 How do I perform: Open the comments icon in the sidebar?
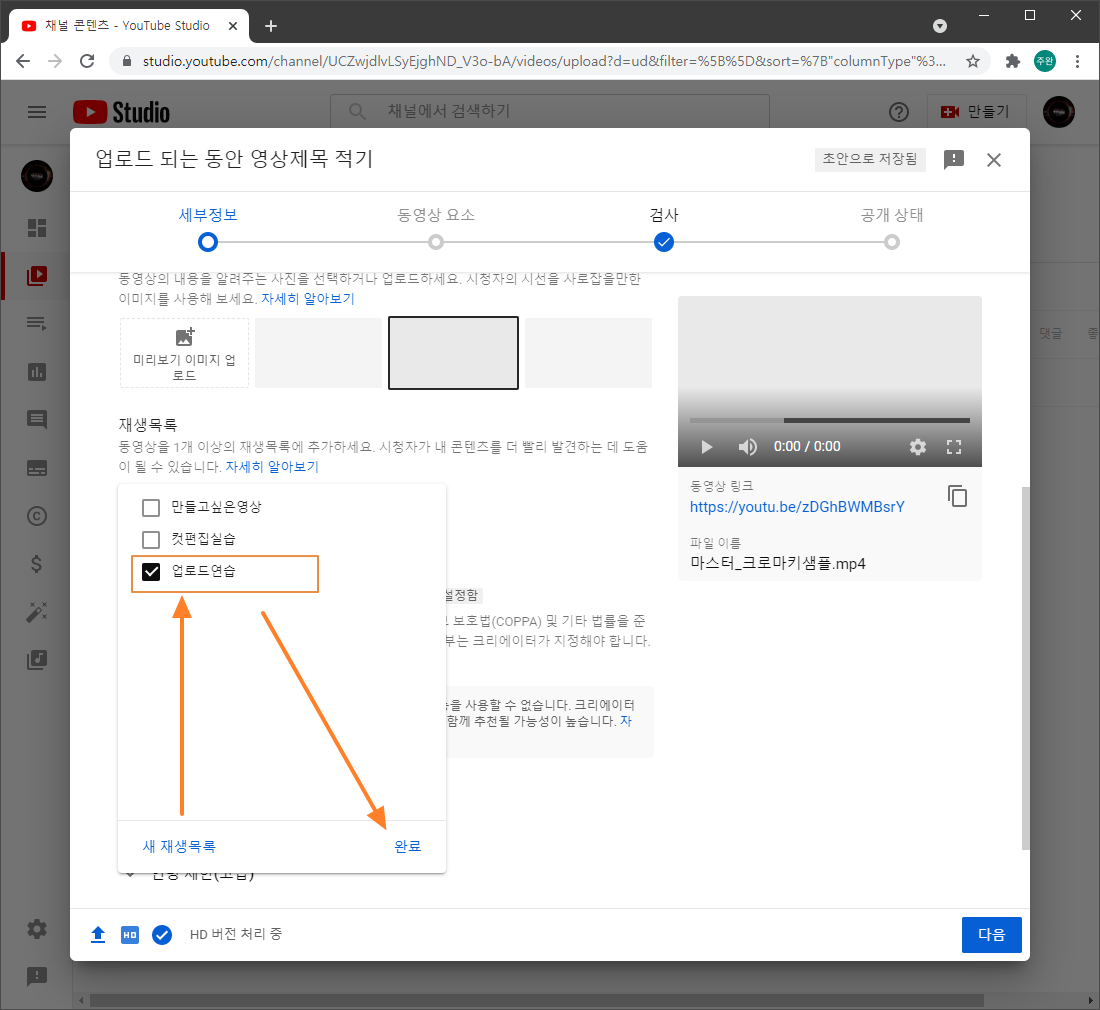[x=36, y=420]
